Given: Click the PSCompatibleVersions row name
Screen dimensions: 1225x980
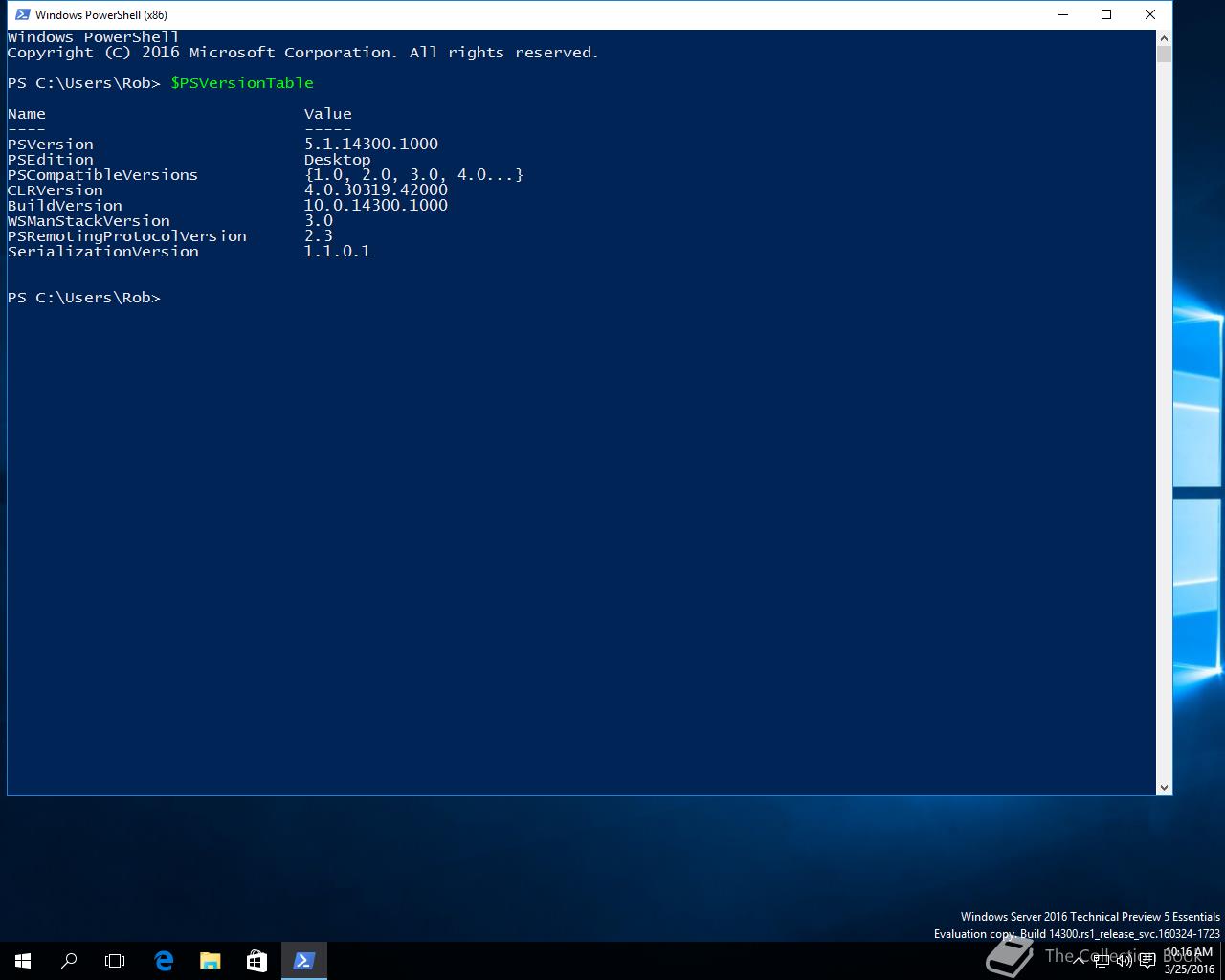Looking at the screenshot, I should tap(102, 175).
